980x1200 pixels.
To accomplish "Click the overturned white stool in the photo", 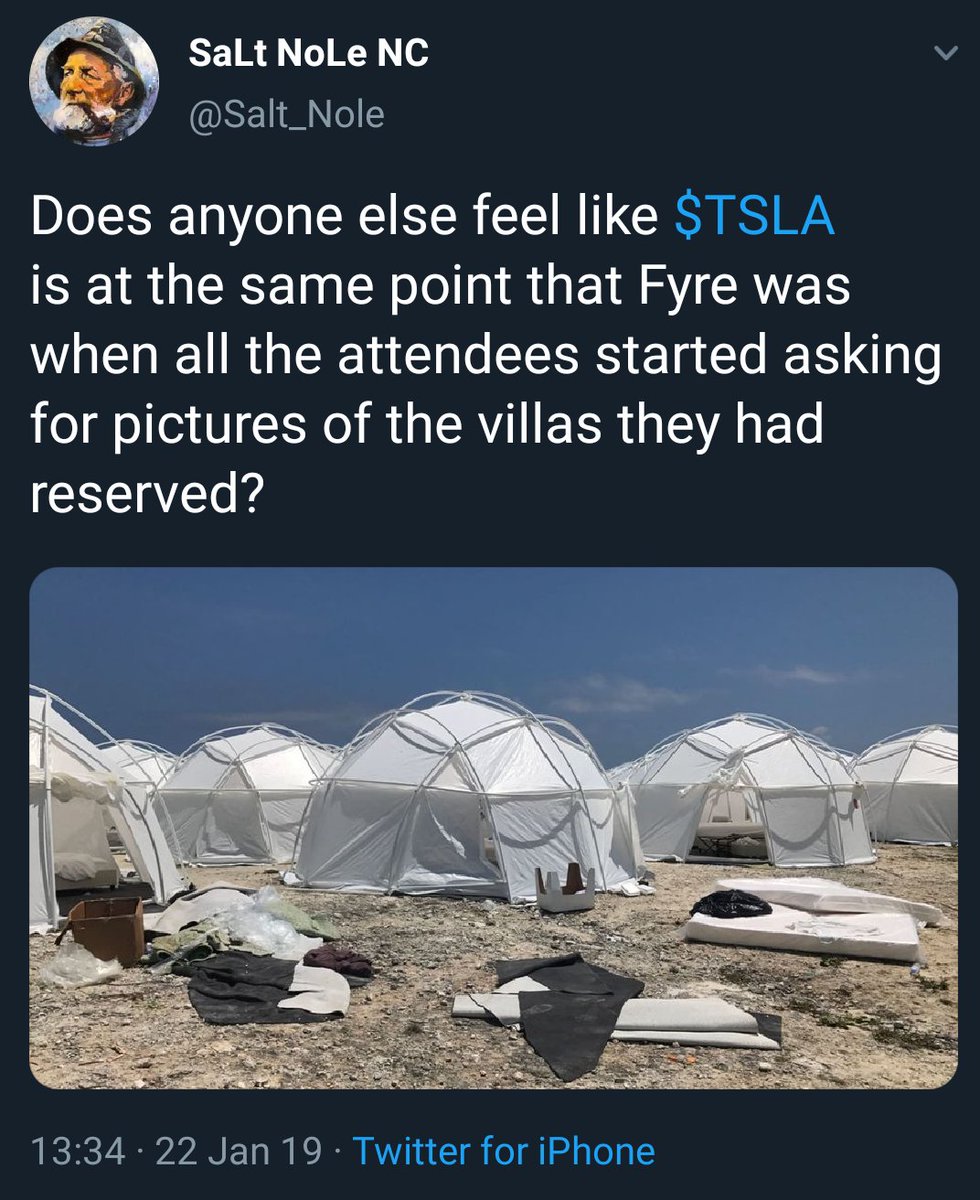I will (x=566, y=887).
